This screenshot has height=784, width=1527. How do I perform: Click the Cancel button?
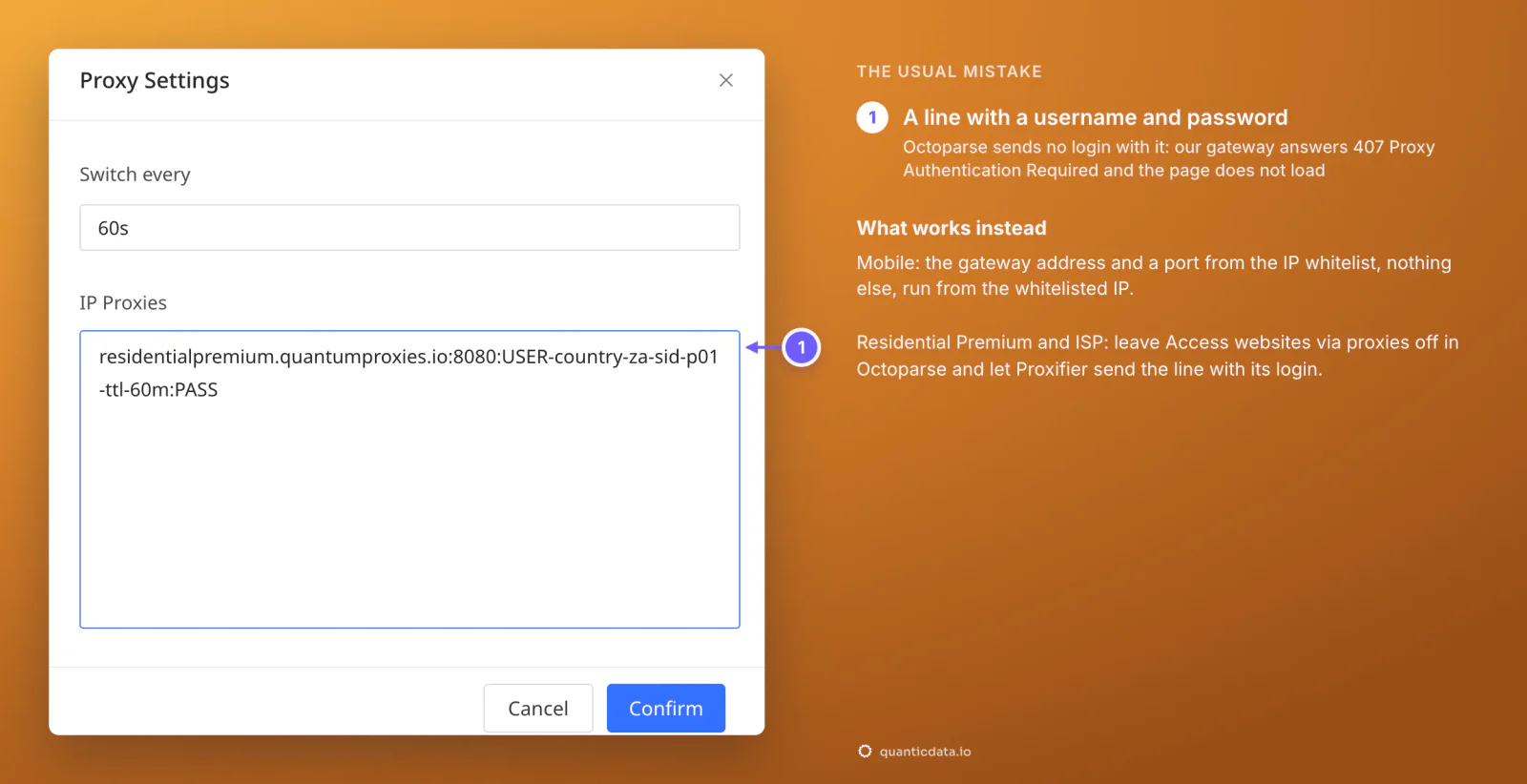point(538,709)
